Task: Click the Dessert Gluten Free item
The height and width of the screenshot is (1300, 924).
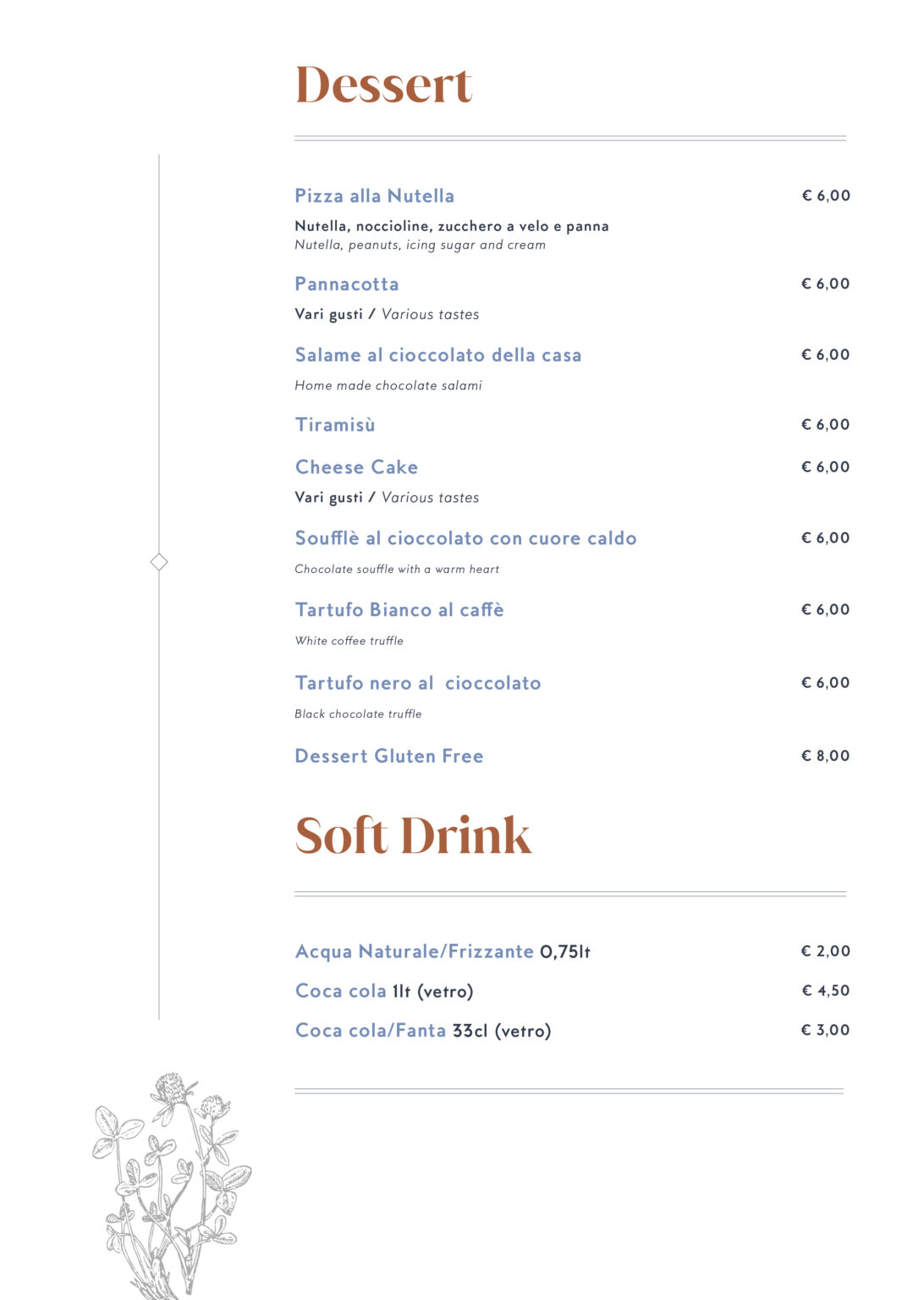Action: coord(388,757)
